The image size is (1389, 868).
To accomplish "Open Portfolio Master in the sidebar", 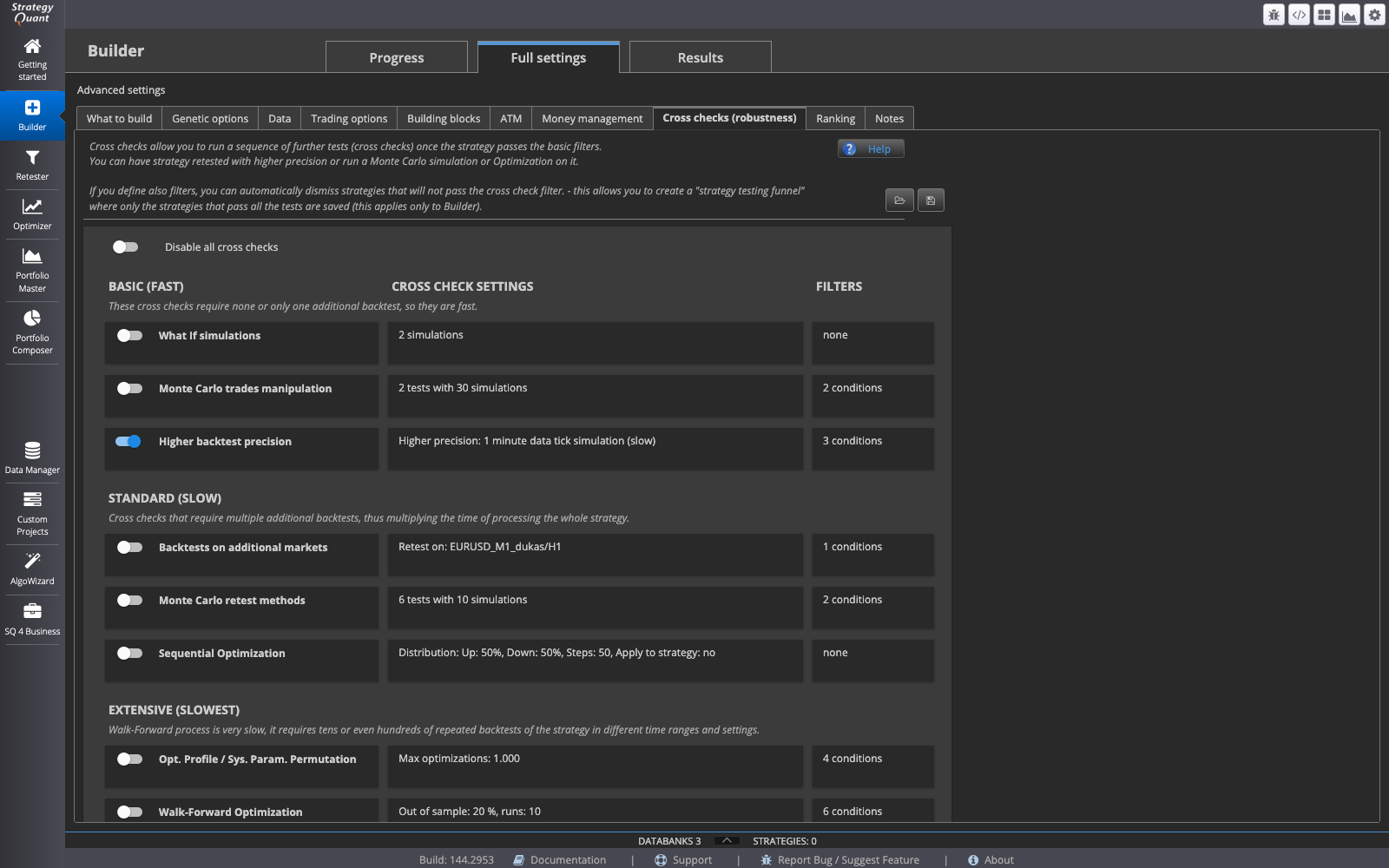I will click(32, 270).
